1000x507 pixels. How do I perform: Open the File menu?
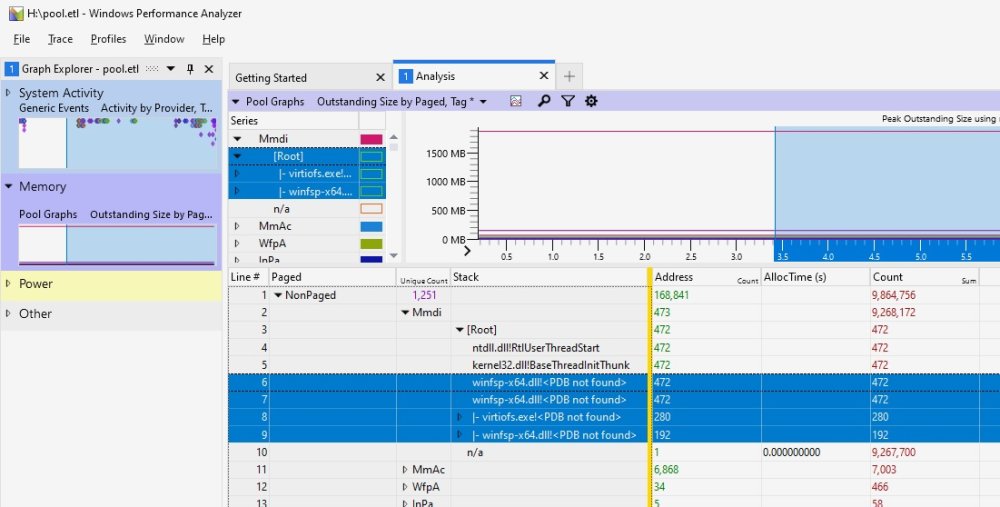click(x=22, y=39)
